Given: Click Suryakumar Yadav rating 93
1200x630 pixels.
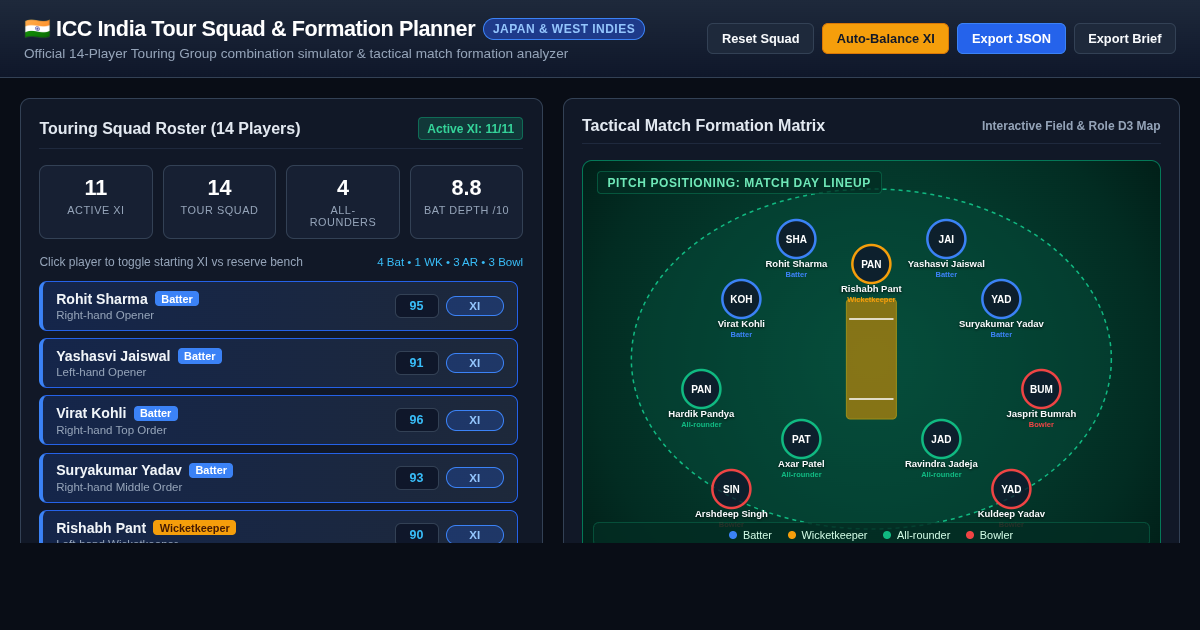Looking at the screenshot, I should pyautogui.click(x=416, y=478).
